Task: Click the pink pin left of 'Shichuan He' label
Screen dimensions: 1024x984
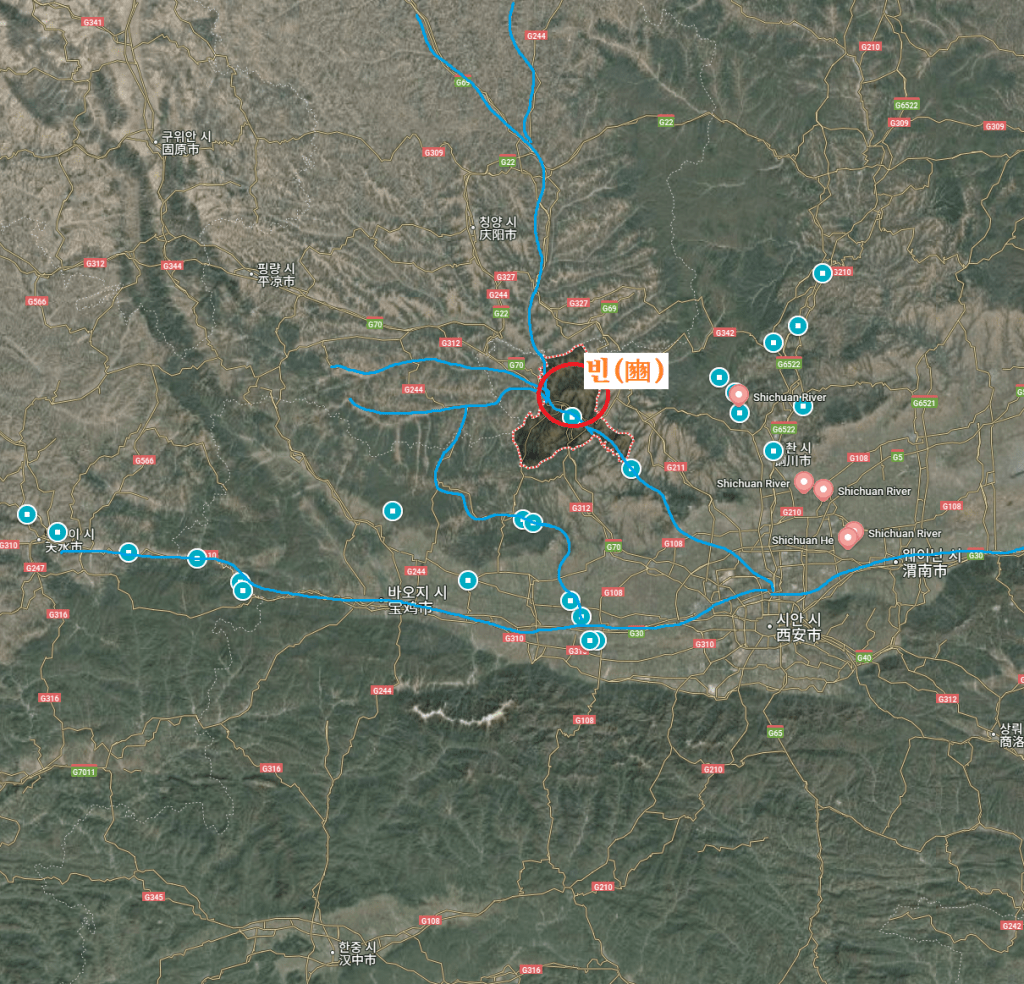Action: 848,539
